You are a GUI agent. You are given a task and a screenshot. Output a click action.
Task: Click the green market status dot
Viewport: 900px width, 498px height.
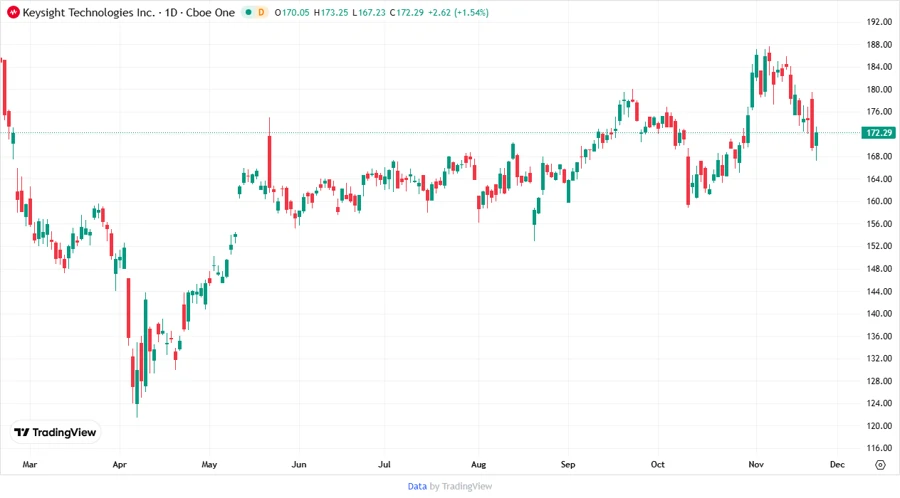(248, 12)
